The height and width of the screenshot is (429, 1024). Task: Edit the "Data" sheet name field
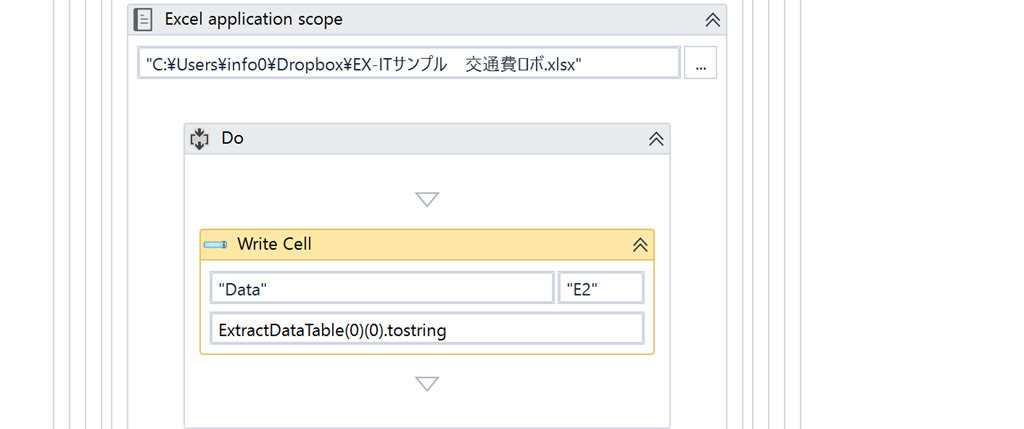382,288
